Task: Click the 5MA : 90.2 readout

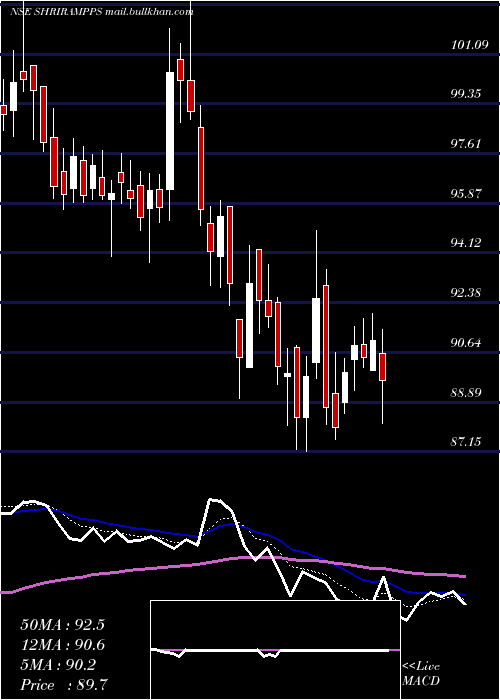Action: coord(58,665)
